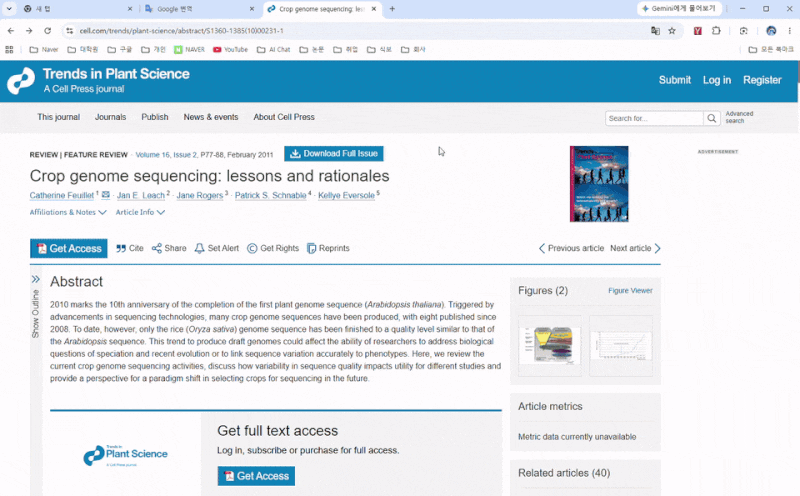Open the AI Chat bookmark folder
This screenshot has width=800, height=496.
(273, 49)
